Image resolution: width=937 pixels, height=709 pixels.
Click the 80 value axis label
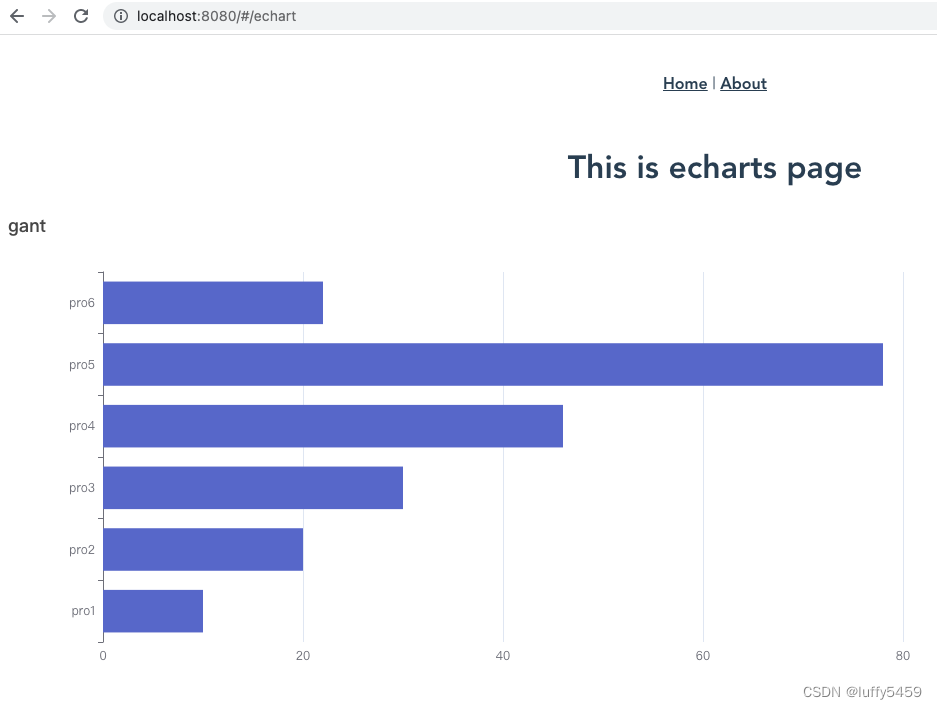[903, 656]
